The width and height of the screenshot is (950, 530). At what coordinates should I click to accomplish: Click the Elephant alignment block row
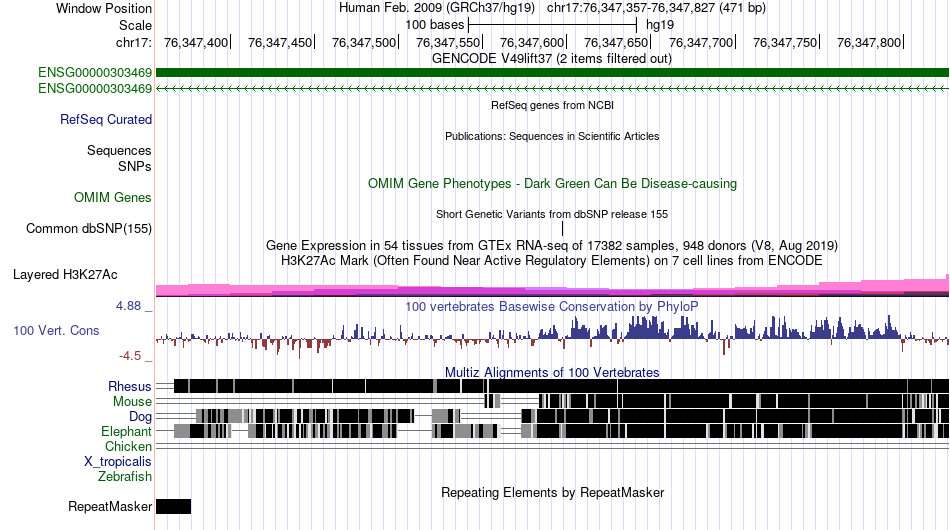pyautogui.click(x=561, y=431)
